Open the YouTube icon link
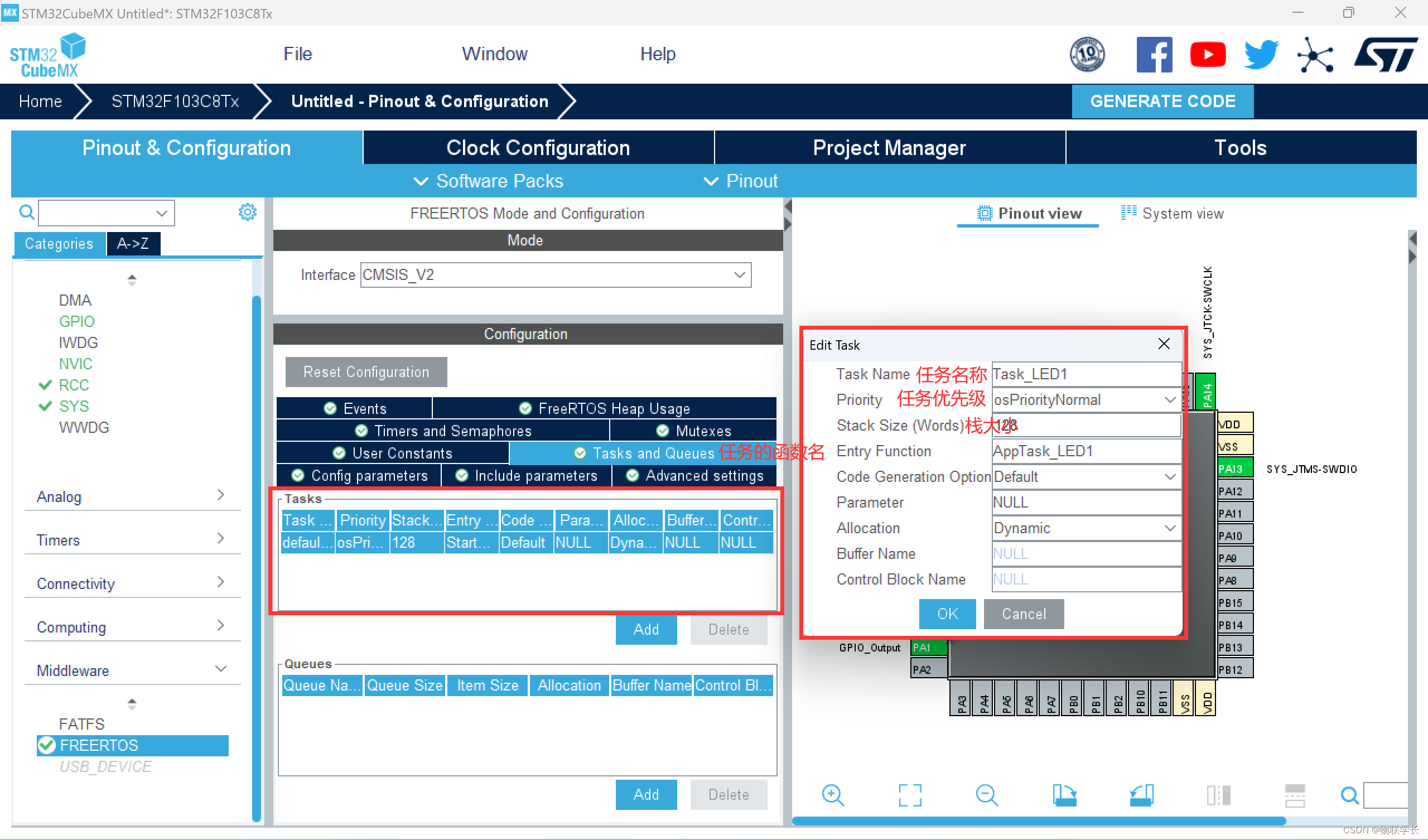The height and width of the screenshot is (840, 1428). [1208, 55]
